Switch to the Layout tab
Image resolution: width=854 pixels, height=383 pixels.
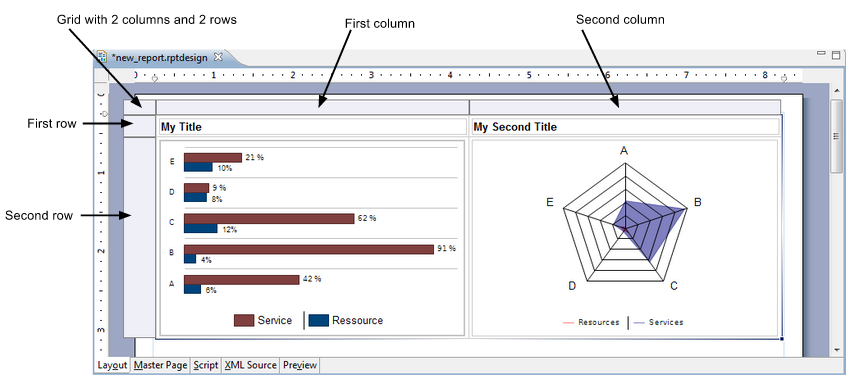coord(112,365)
